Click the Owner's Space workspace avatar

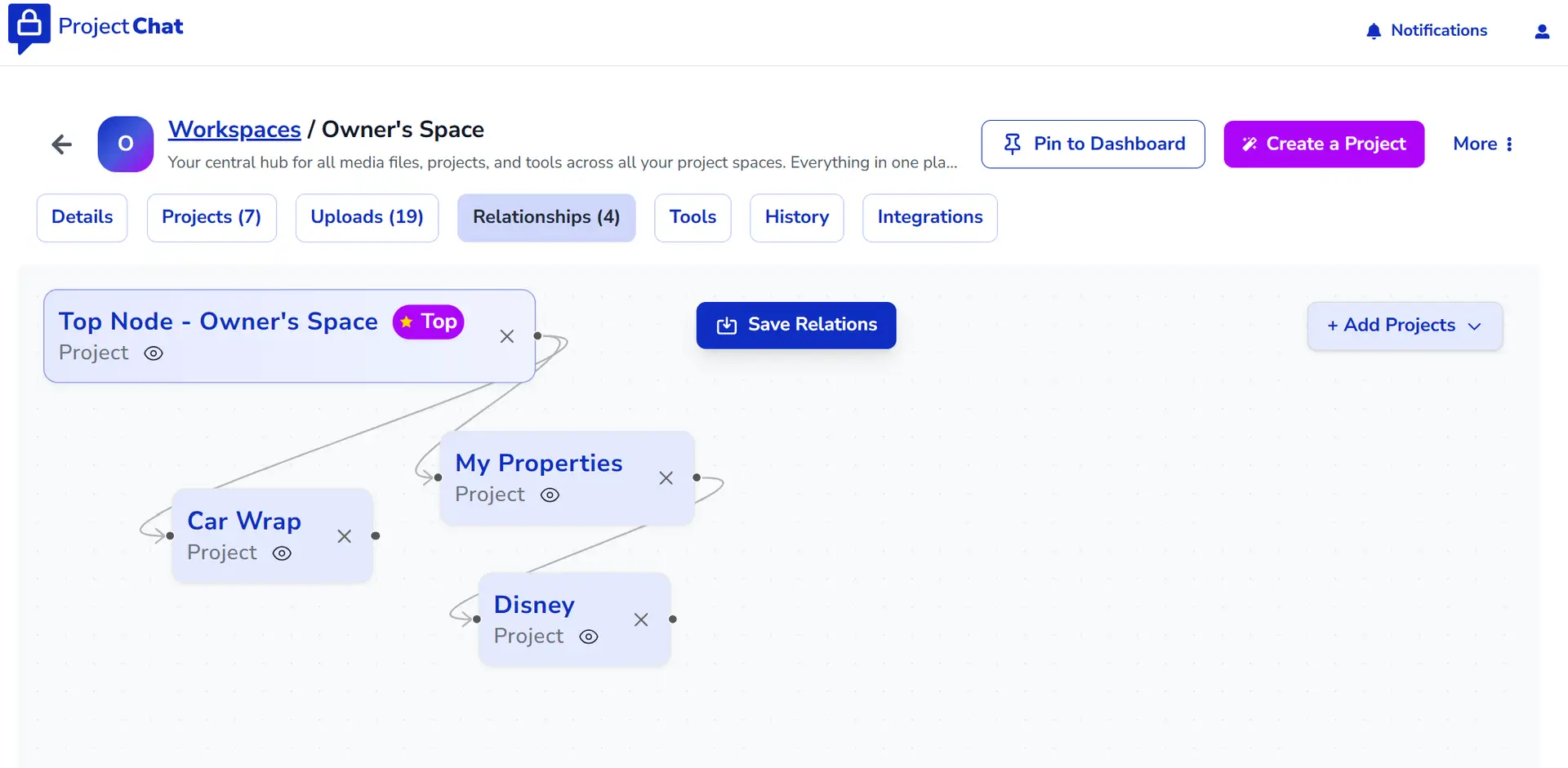click(125, 144)
